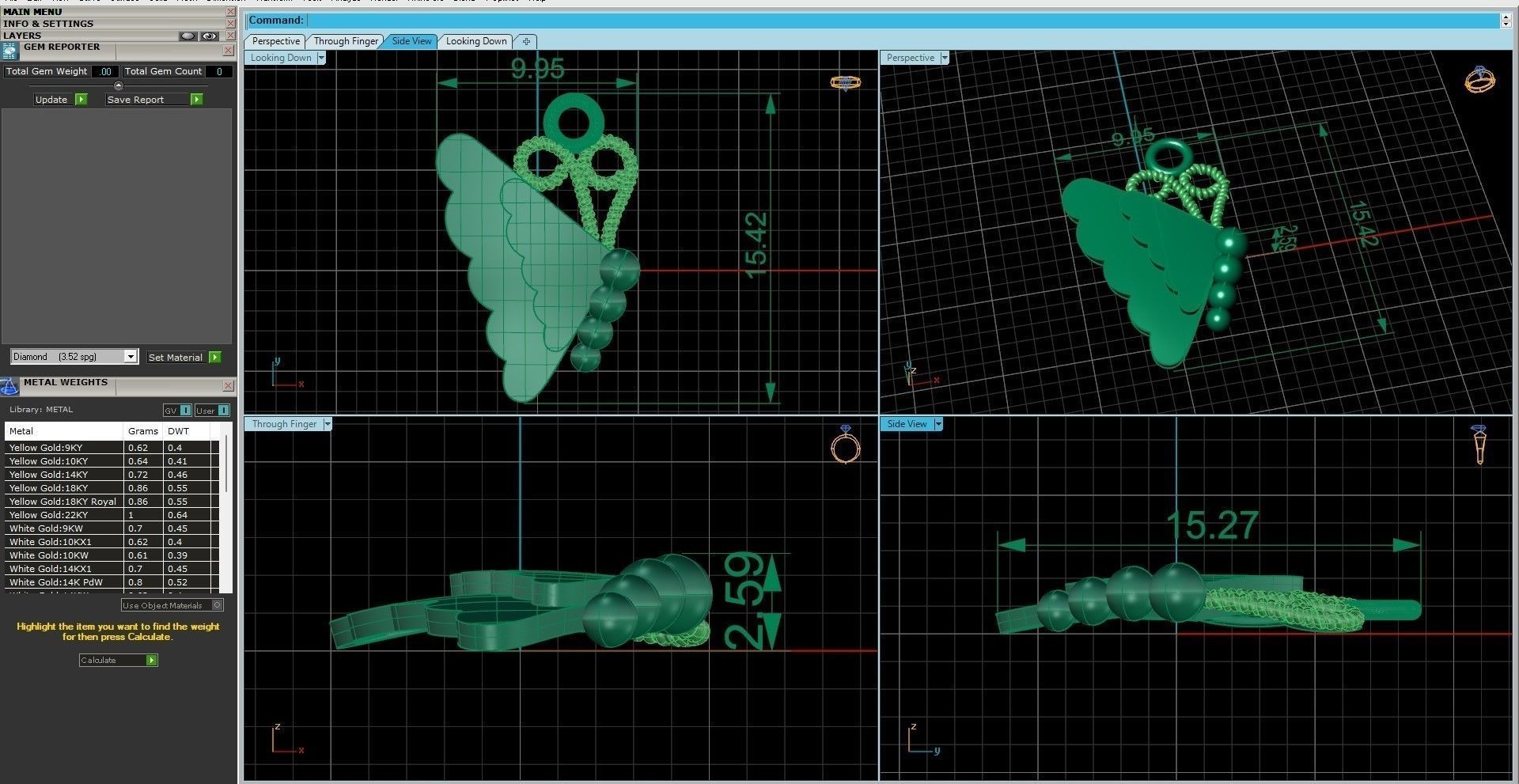Click the gray oval icon in Layers header

pyautogui.click(x=188, y=36)
